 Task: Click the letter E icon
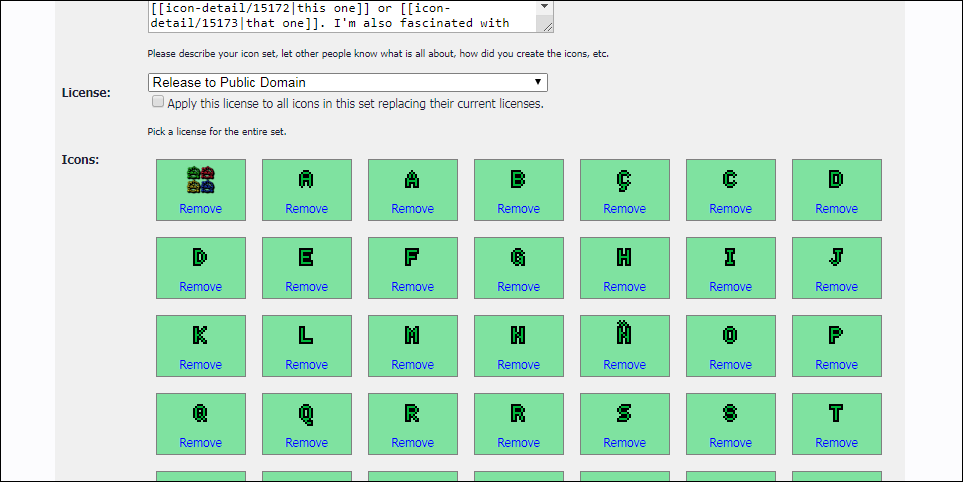[306, 257]
